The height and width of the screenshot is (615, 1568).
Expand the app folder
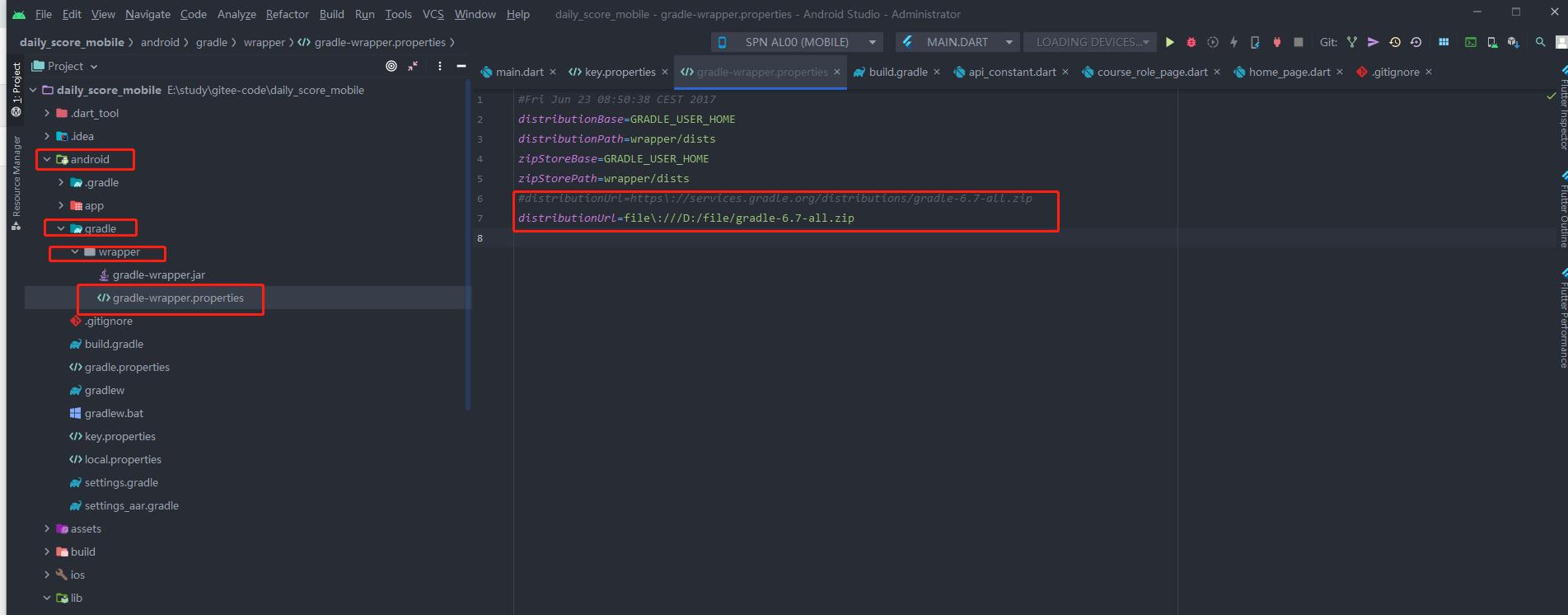(x=61, y=205)
